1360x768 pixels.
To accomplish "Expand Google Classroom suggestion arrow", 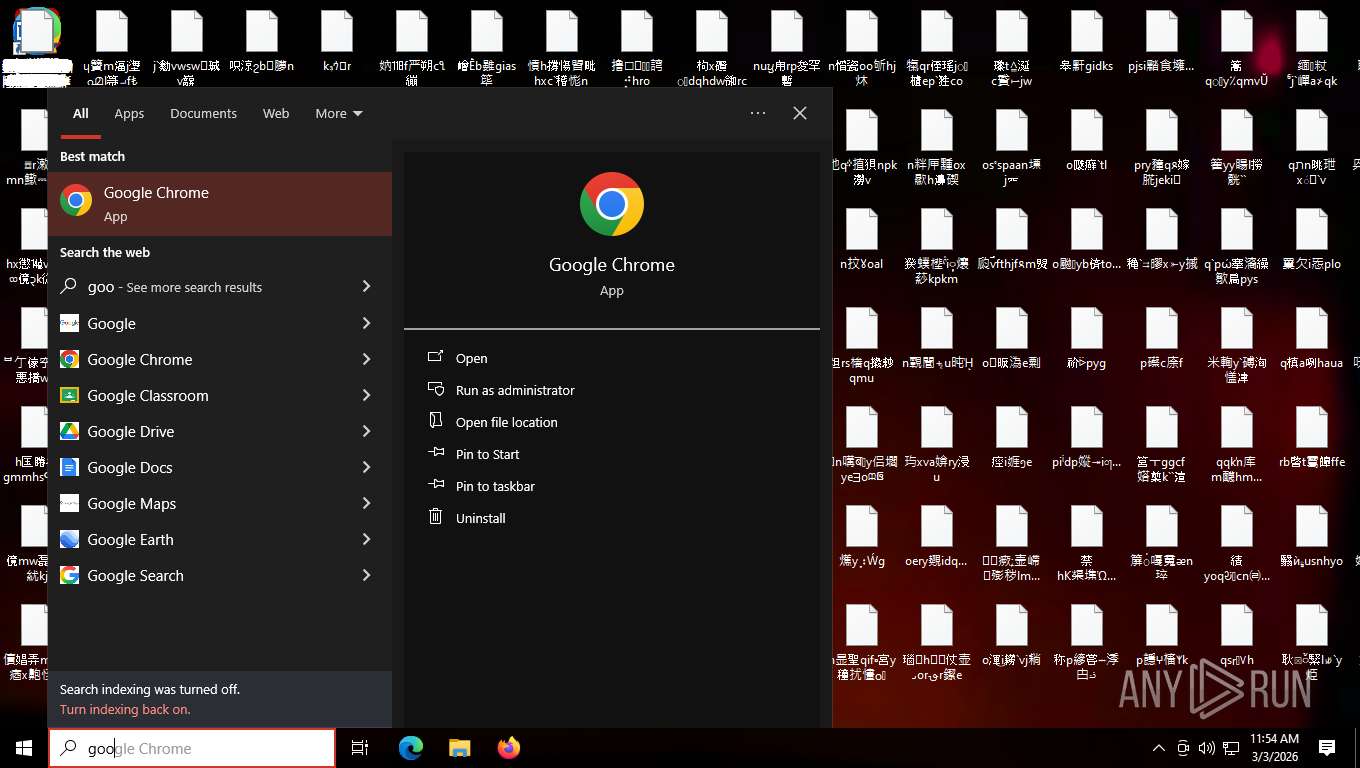I will pos(366,395).
